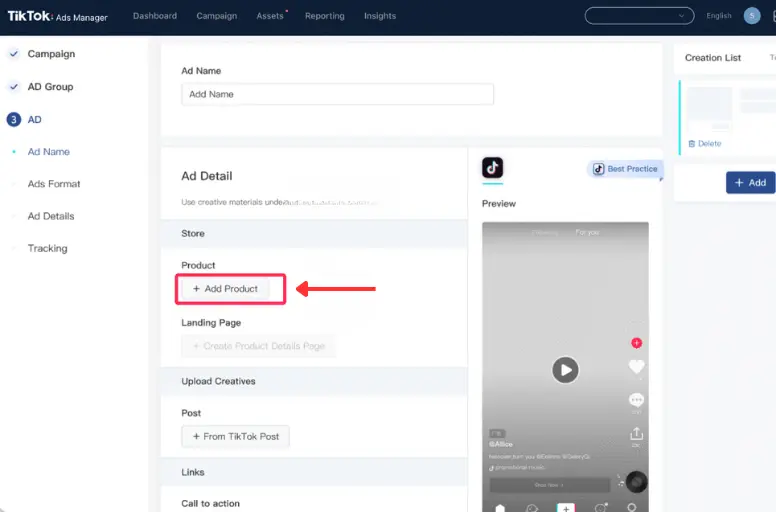This screenshot has height=512, width=776.
Task: Click the Creation List heading
Action: [x=713, y=58]
